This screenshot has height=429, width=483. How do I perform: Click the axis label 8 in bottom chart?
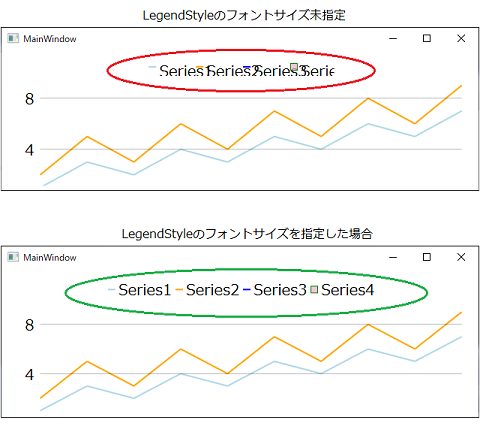[x=29, y=325]
